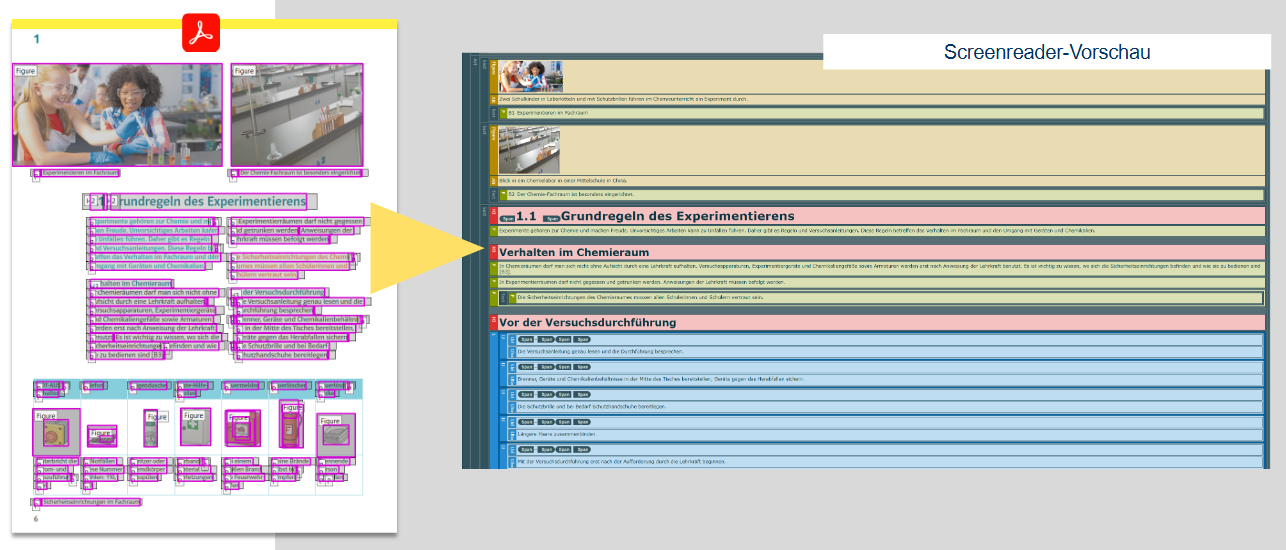Select the students experimenting Figure on the PDF page
The width and height of the screenshot is (1286, 550).
coord(118,115)
